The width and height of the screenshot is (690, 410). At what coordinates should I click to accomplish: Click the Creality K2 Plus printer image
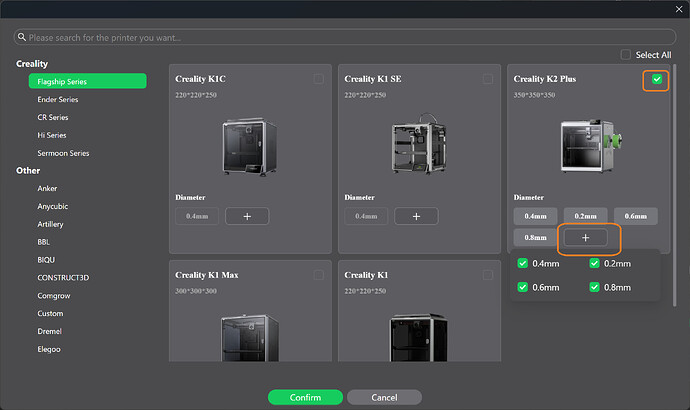pos(591,146)
